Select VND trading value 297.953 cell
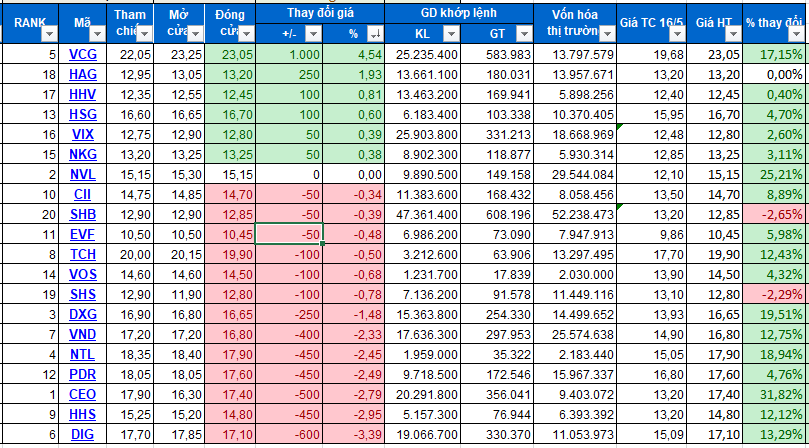 click(496, 335)
